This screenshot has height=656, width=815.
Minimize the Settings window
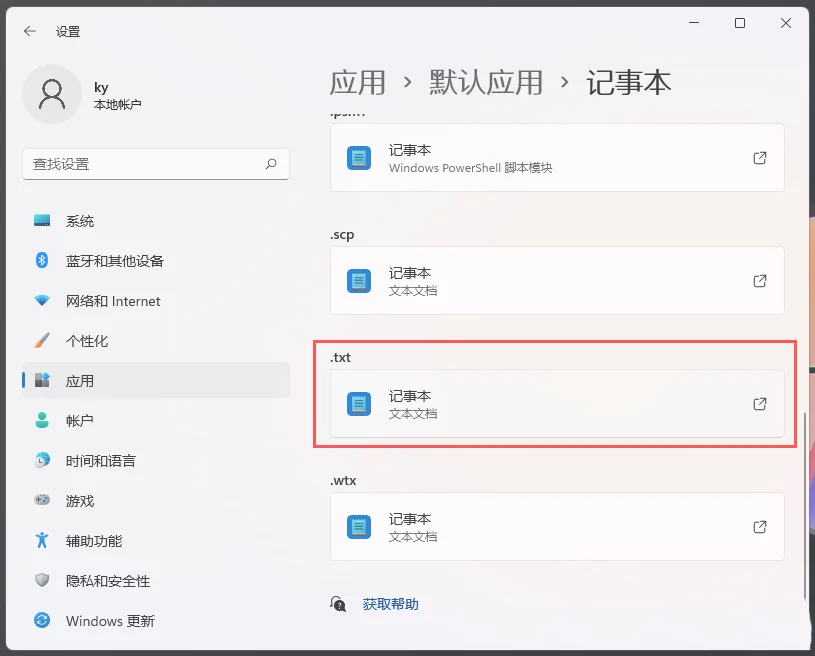(x=694, y=23)
